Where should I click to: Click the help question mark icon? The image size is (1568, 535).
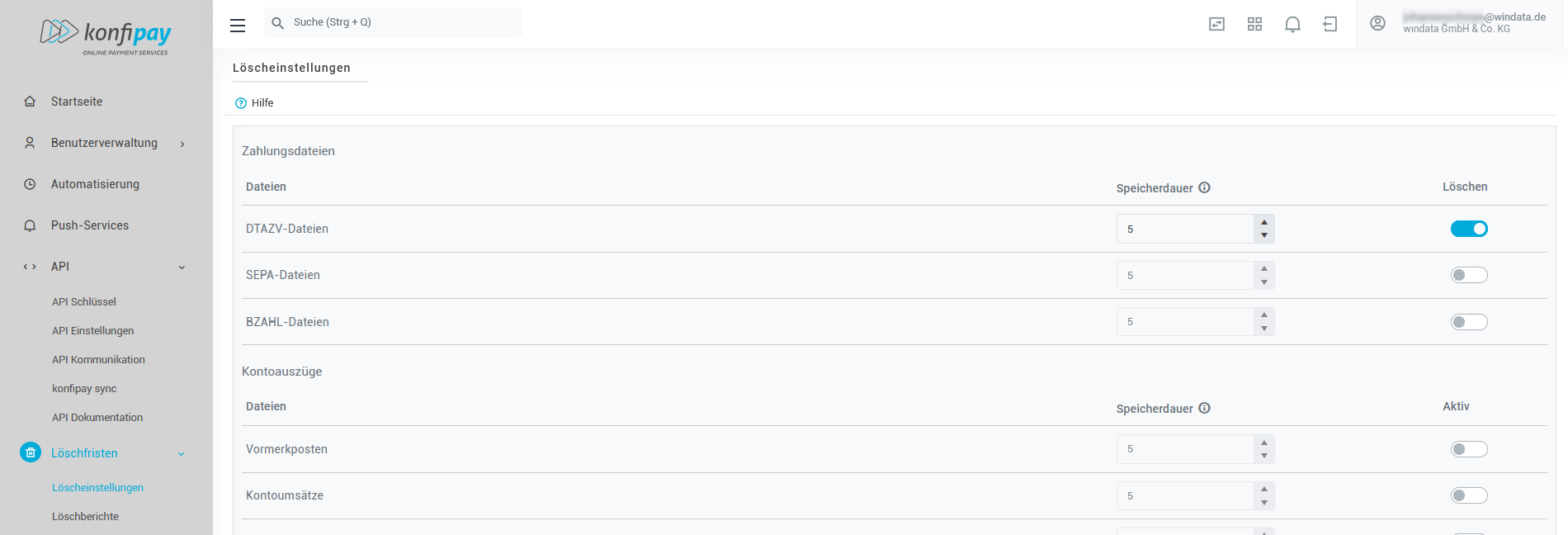point(241,103)
